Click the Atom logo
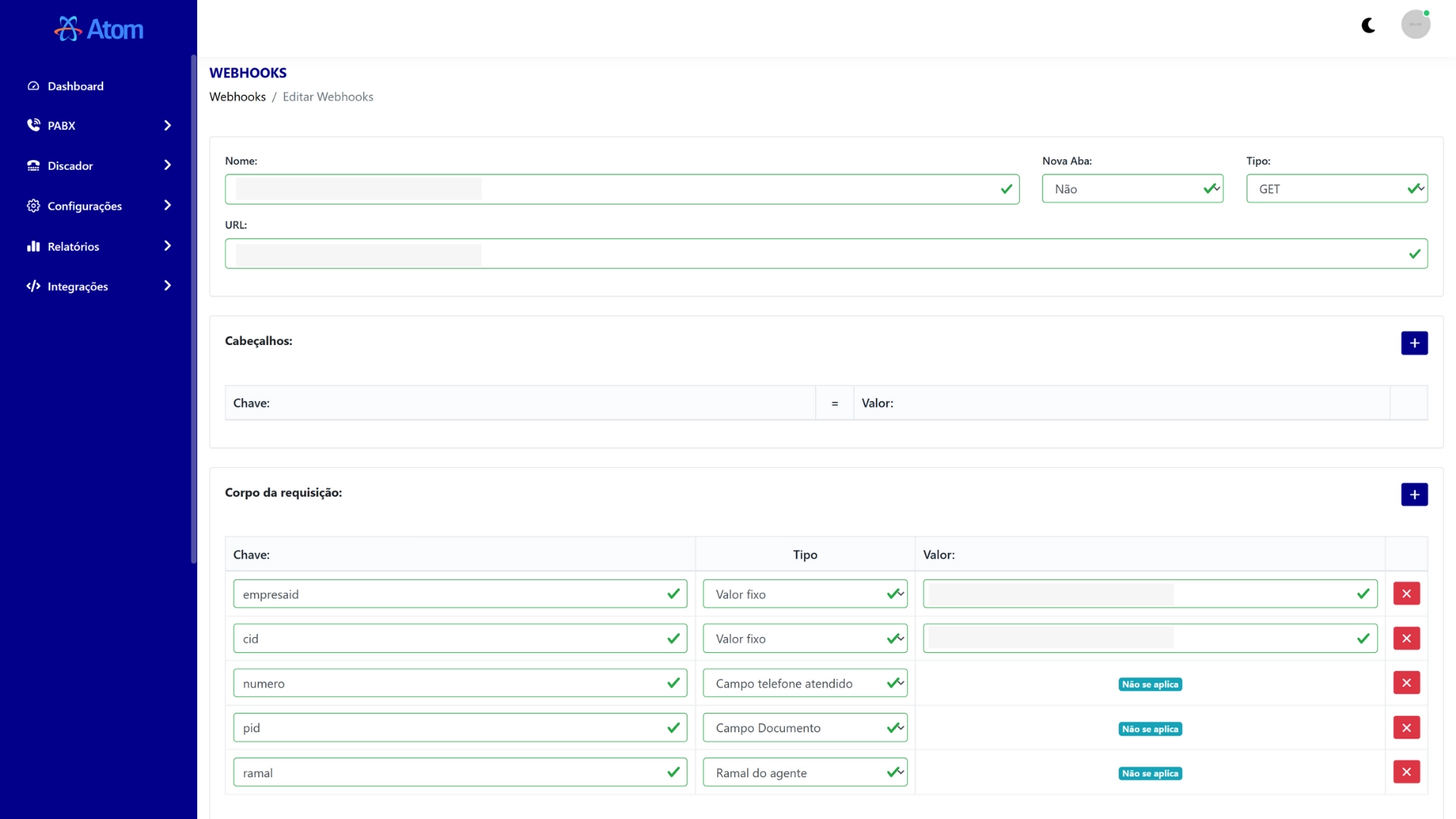 coord(99,28)
